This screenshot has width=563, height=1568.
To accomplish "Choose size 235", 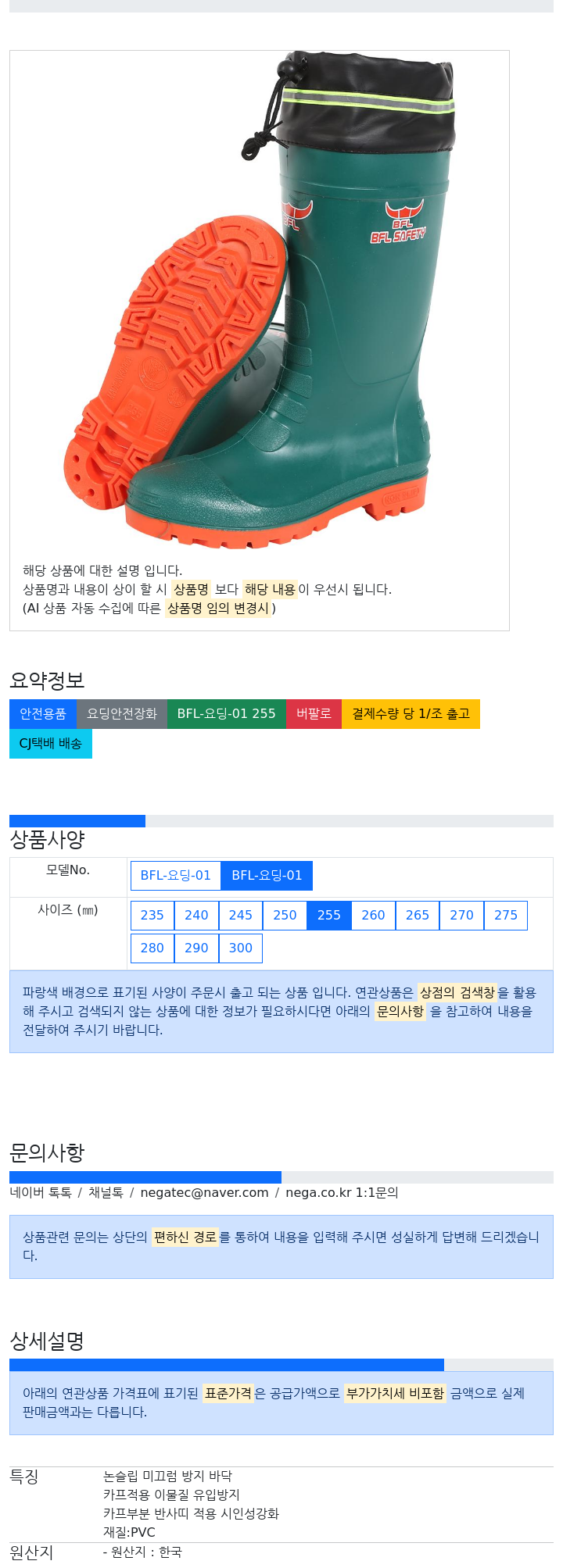I will coord(152,916).
